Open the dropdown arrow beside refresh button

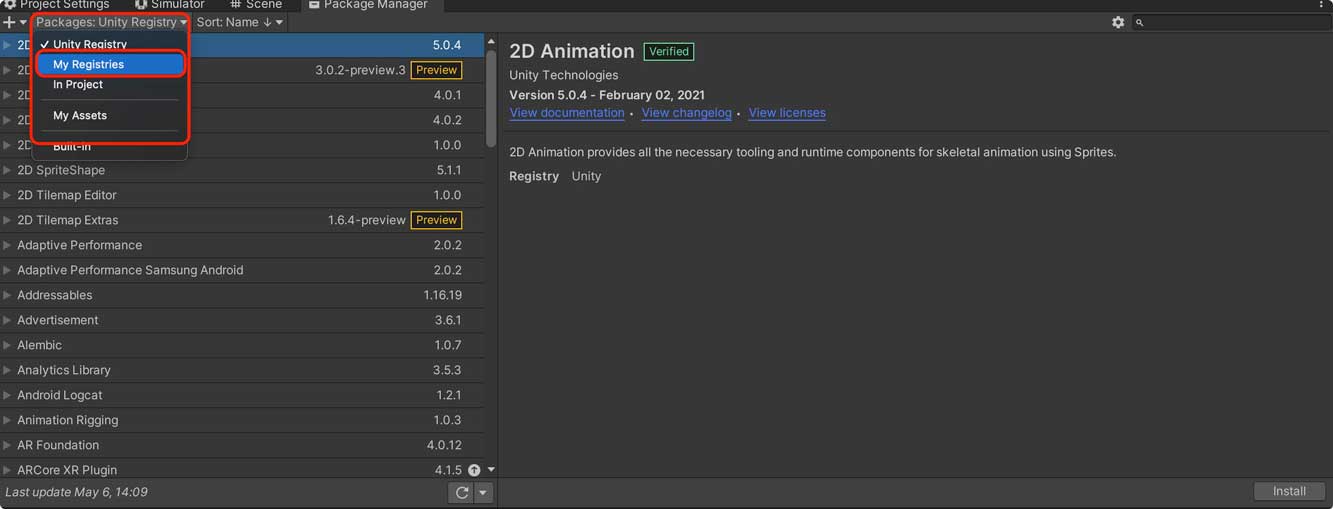coord(483,492)
